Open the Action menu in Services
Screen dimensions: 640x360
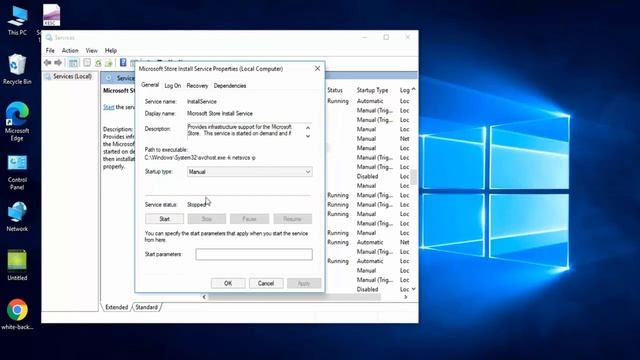70,51
